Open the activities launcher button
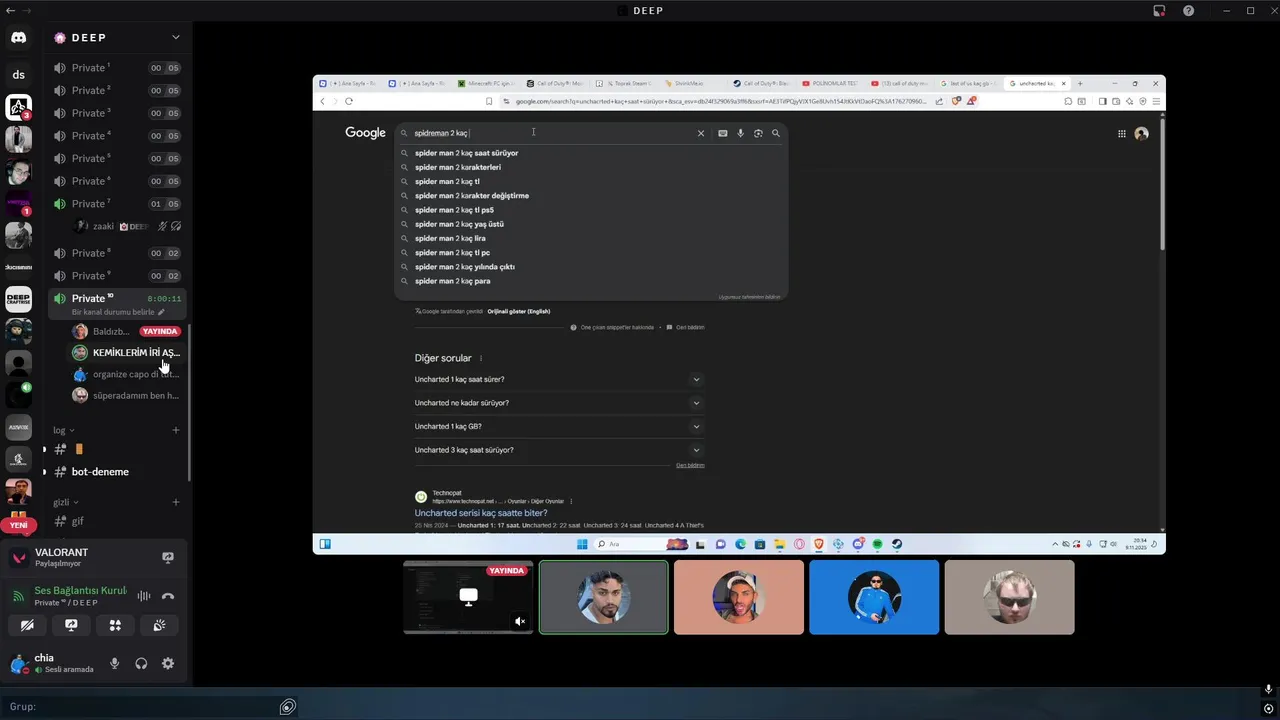Viewport: 1280px width, 720px height. (x=115, y=625)
